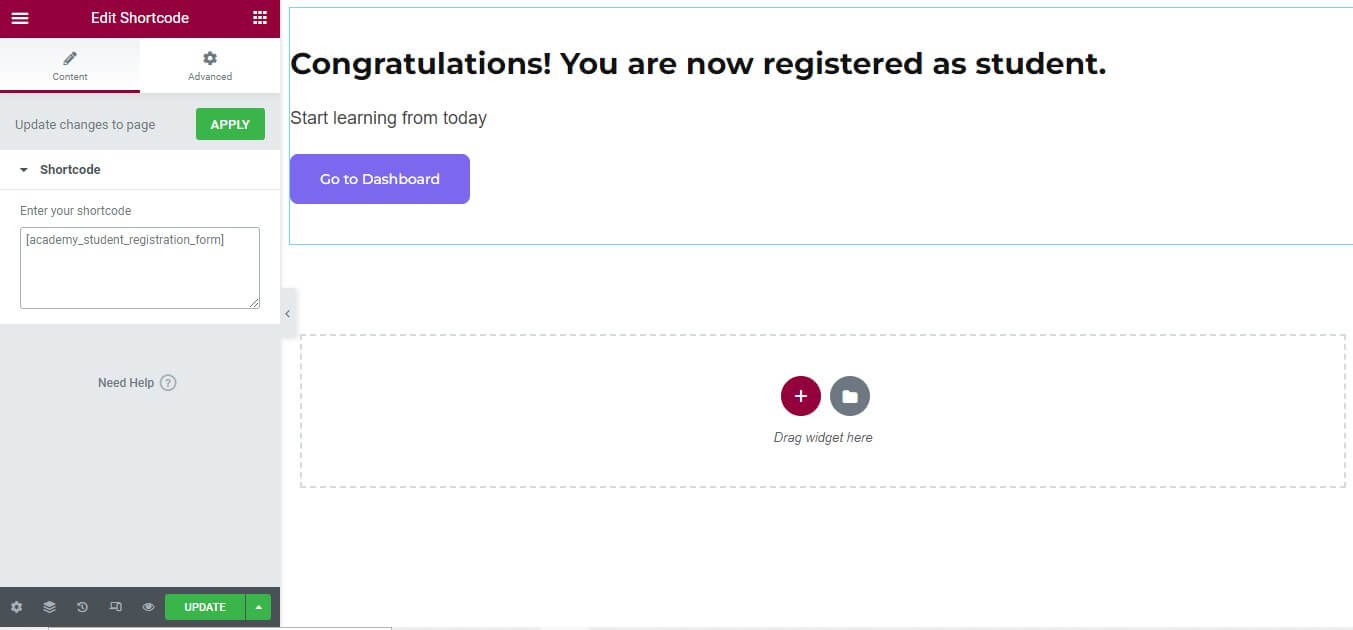Switch to Responsive Mode
The width and height of the screenshot is (1353, 630).
tap(115, 607)
